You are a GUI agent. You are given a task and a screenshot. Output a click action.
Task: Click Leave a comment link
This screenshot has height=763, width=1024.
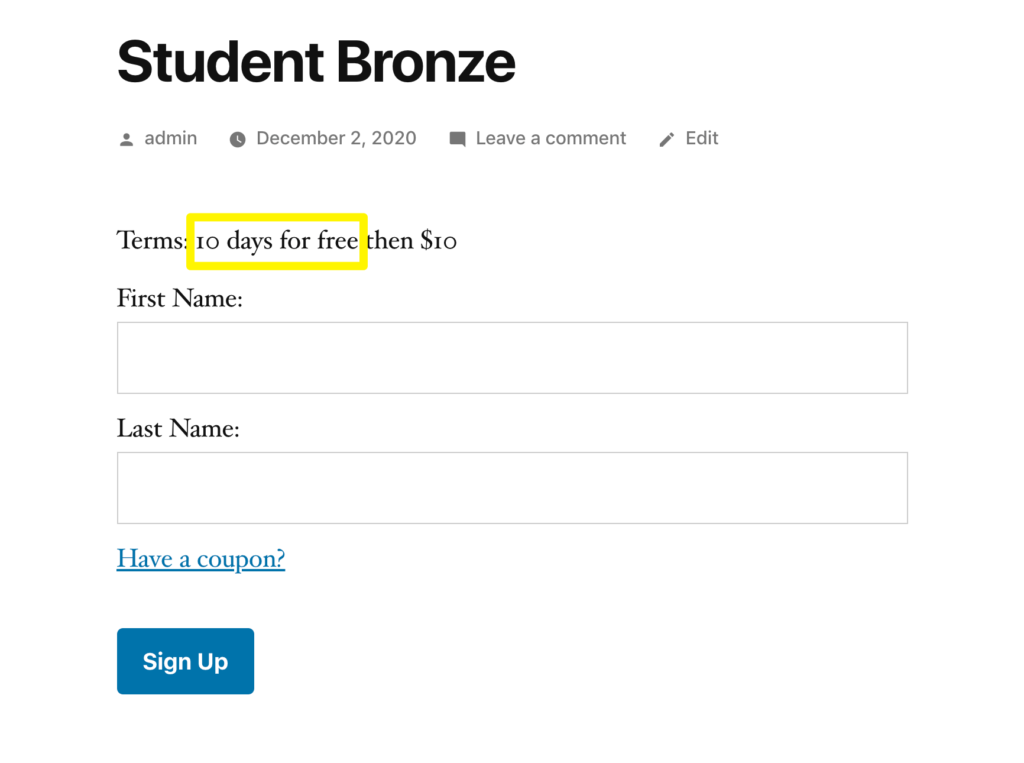[551, 138]
